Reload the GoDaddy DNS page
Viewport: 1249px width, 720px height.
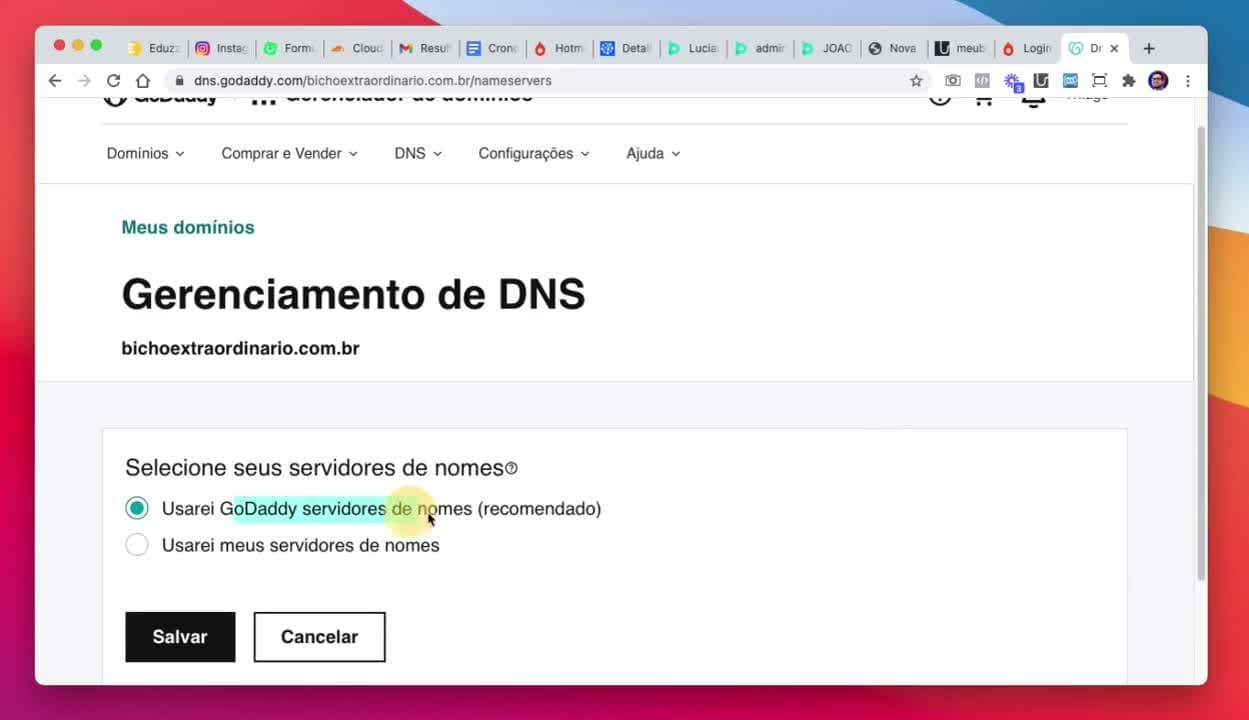tap(113, 81)
